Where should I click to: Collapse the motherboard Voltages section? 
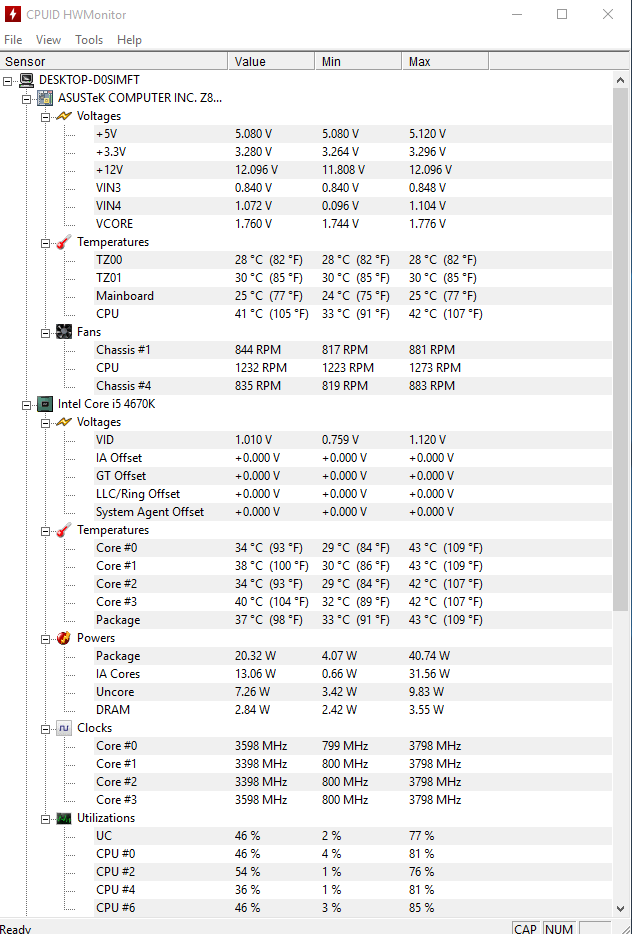[45, 116]
